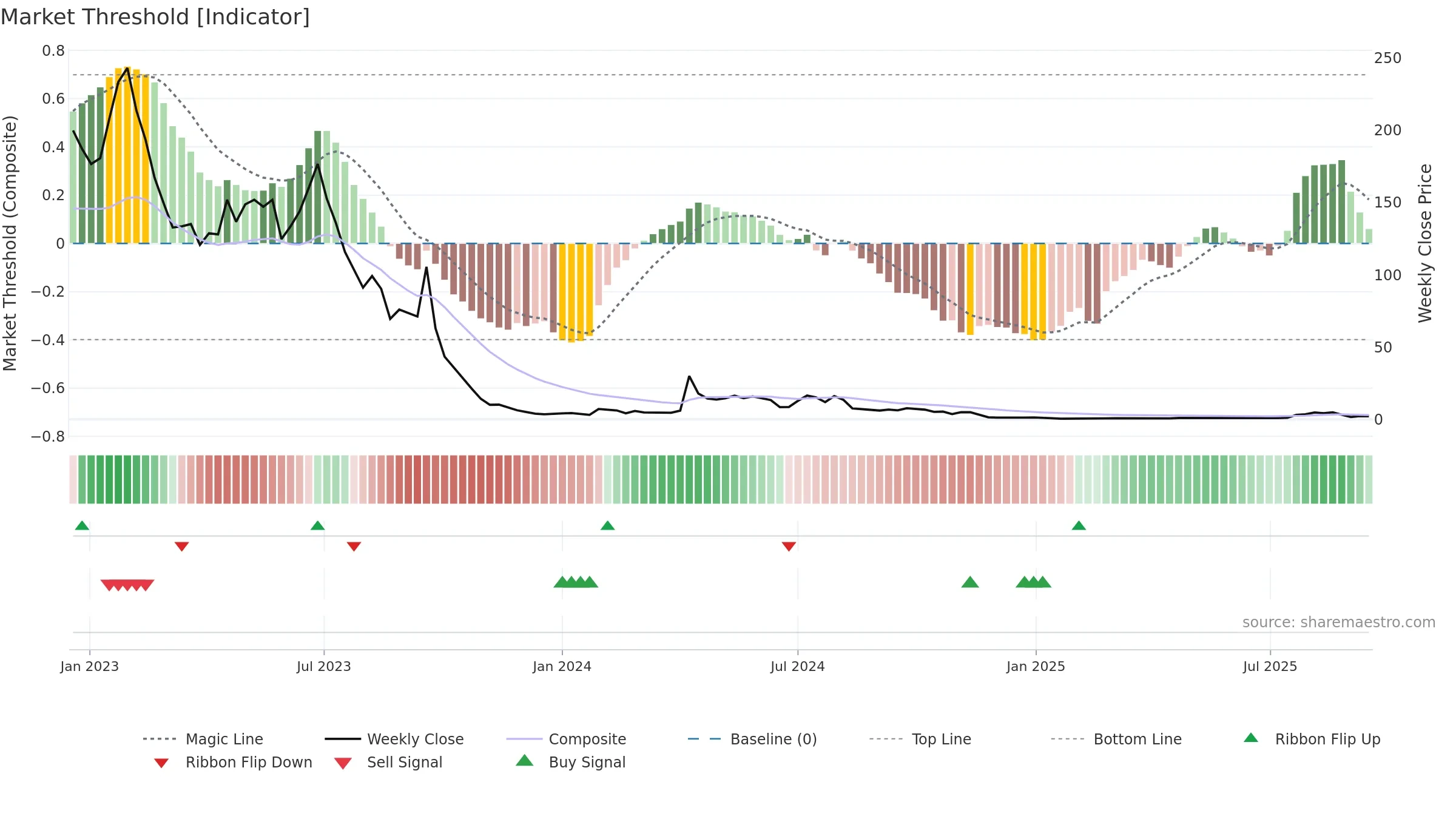The height and width of the screenshot is (819, 1456).
Task: Click the Jan 2024 x-axis label
Action: pyautogui.click(x=562, y=666)
